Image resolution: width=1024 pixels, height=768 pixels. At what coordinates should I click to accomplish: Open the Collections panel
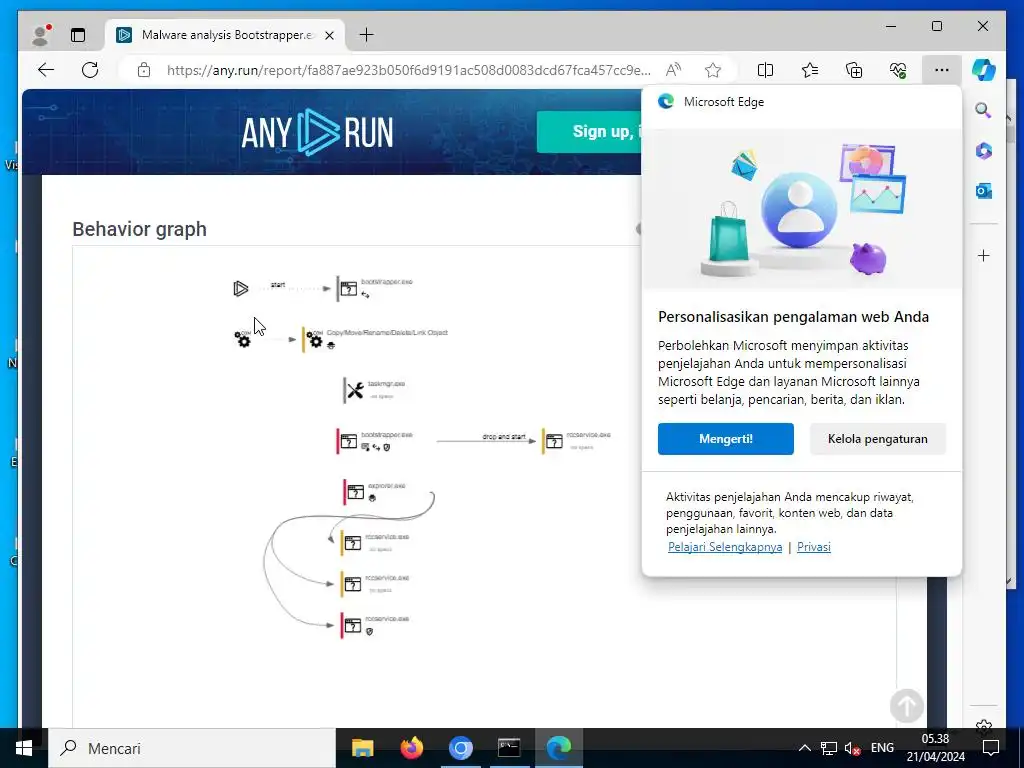(x=854, y=70)
